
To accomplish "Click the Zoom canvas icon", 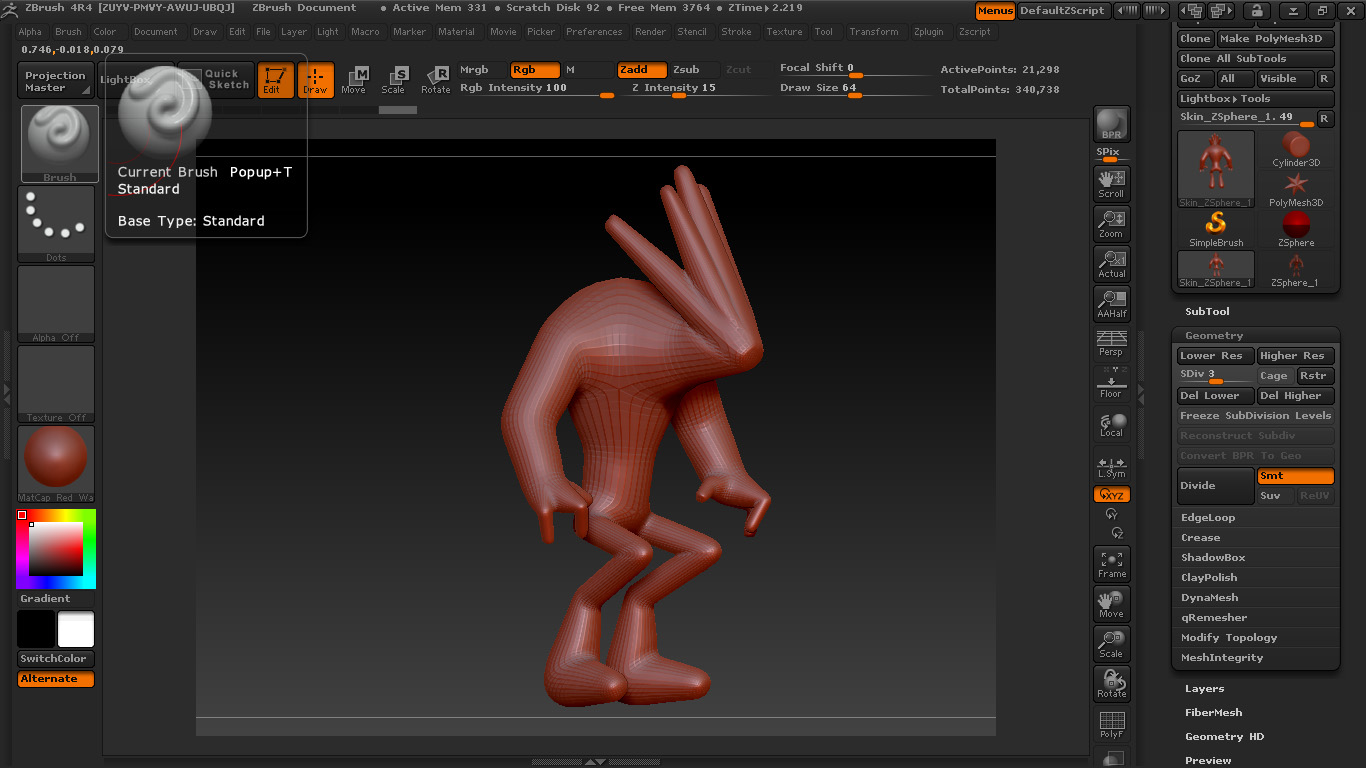I will point(1111,224).
